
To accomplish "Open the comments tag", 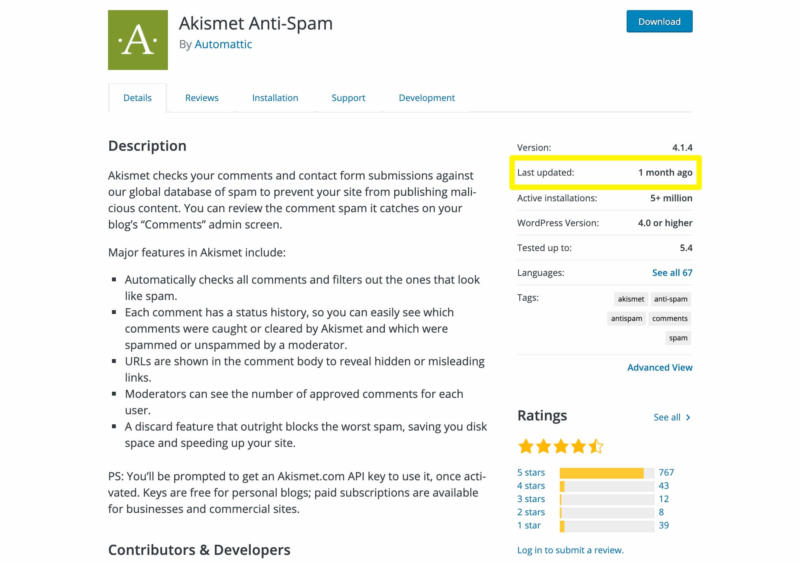I will (670, 319).
